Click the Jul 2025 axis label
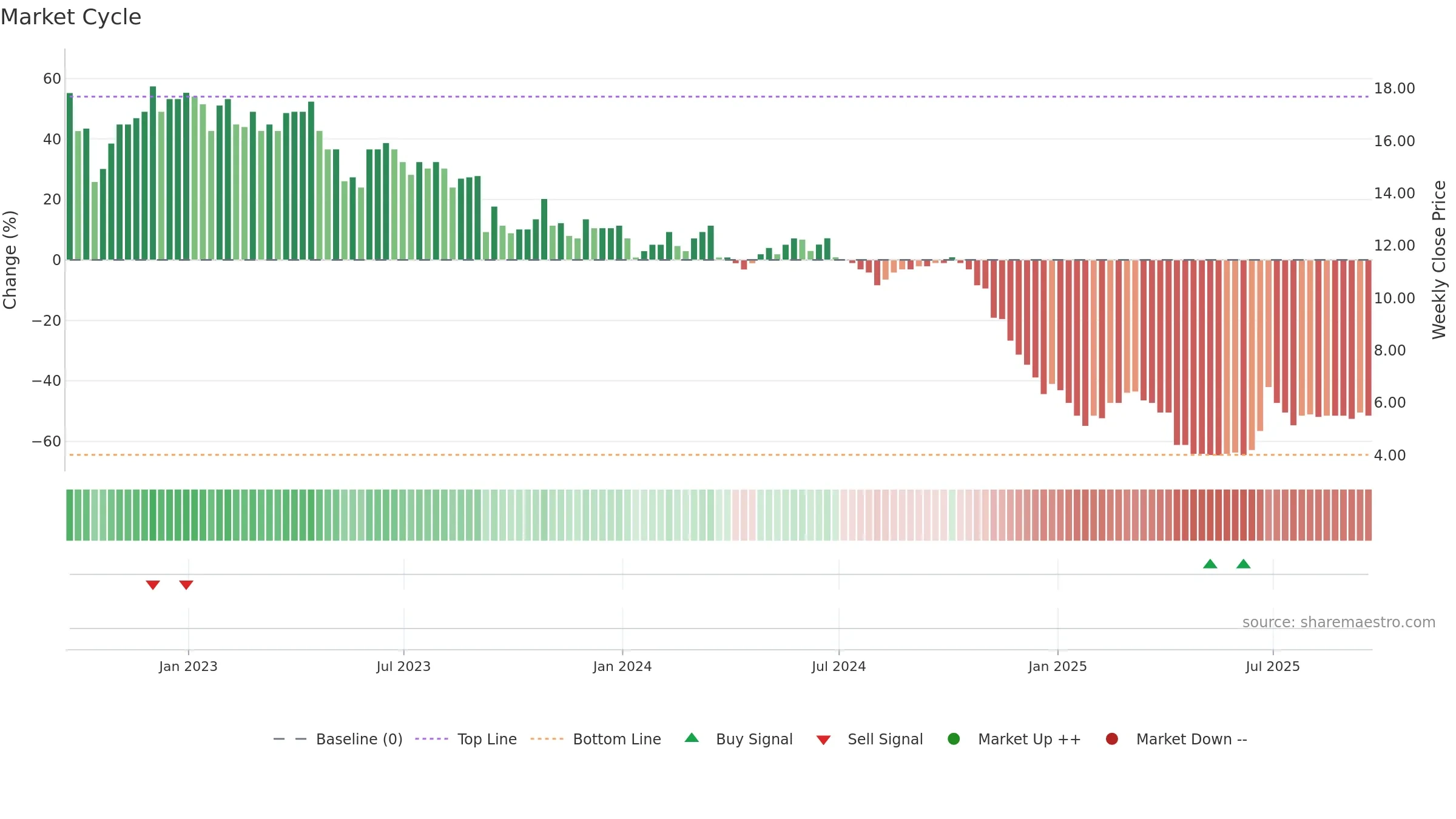This screenshot has width=1456, height=819. pos(1273,666)
